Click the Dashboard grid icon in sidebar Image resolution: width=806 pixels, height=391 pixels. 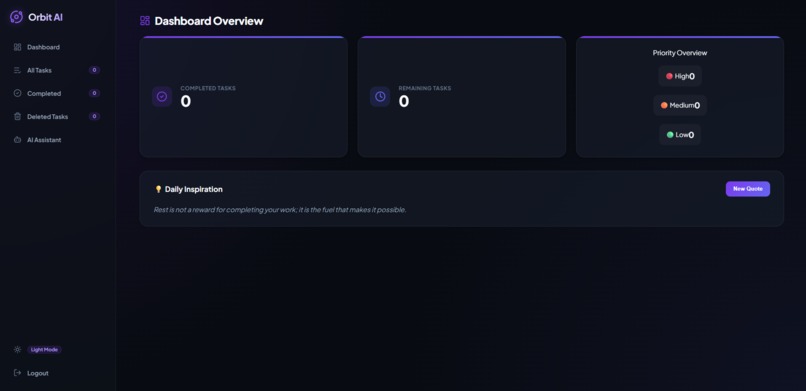(x=17, y=47)
